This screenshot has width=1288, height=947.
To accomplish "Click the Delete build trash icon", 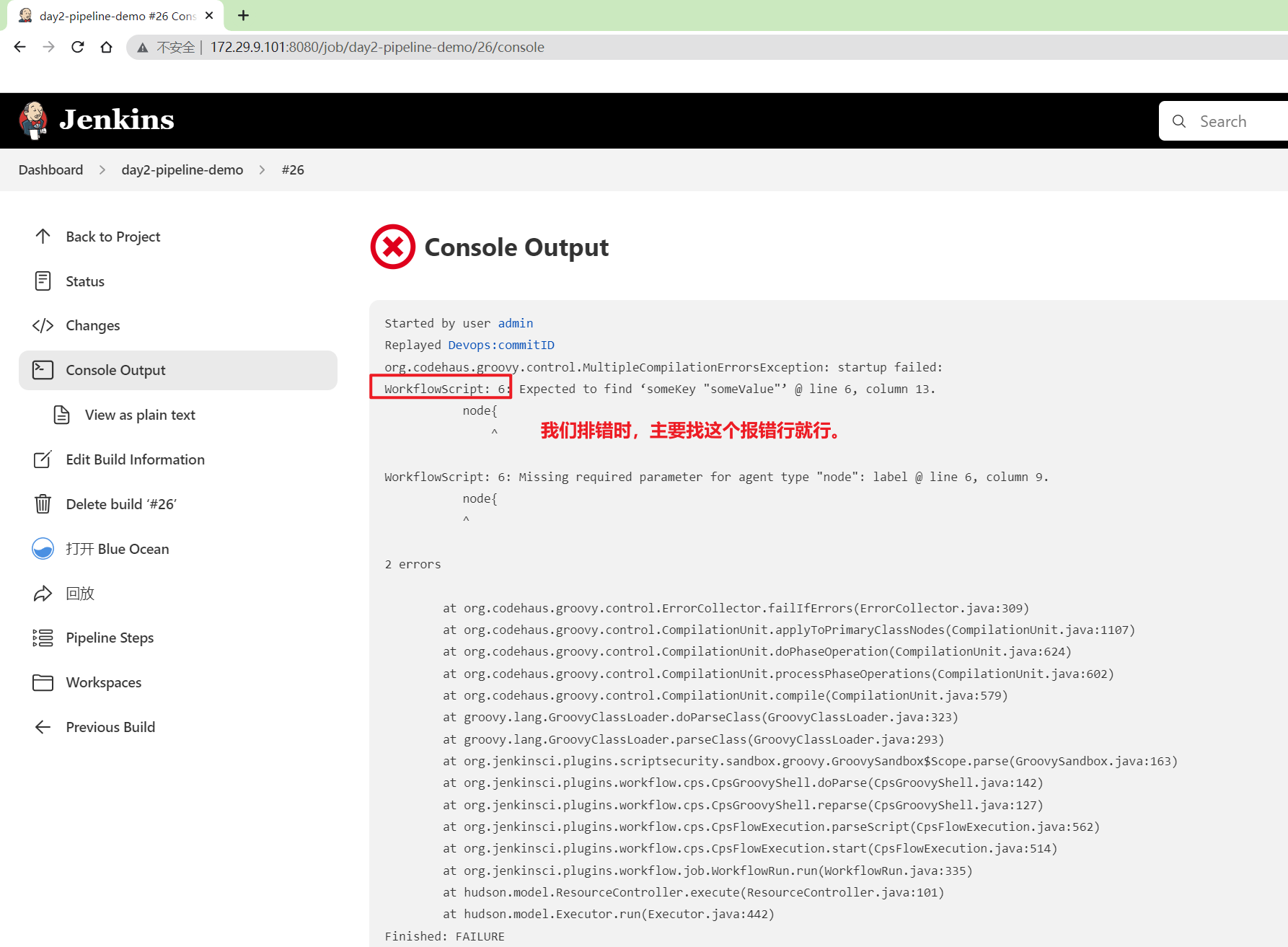I will (x=43, y=504).
